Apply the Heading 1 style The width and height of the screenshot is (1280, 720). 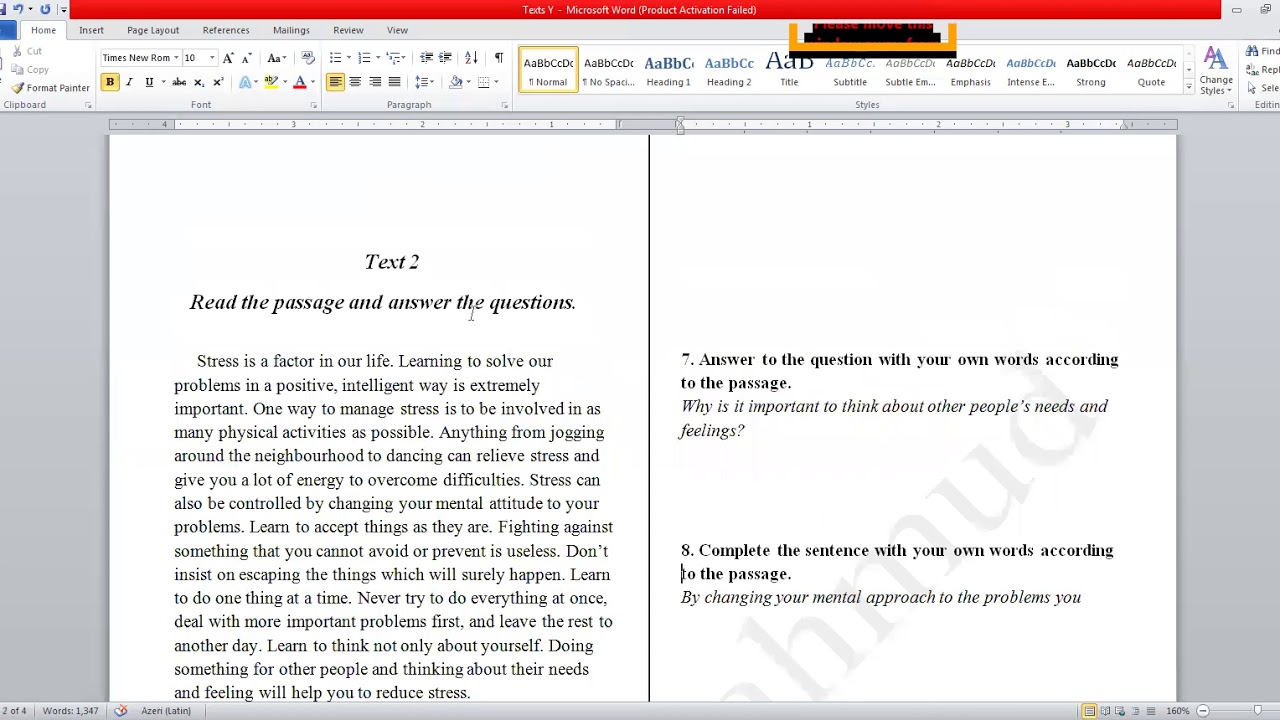coord(668,70)
